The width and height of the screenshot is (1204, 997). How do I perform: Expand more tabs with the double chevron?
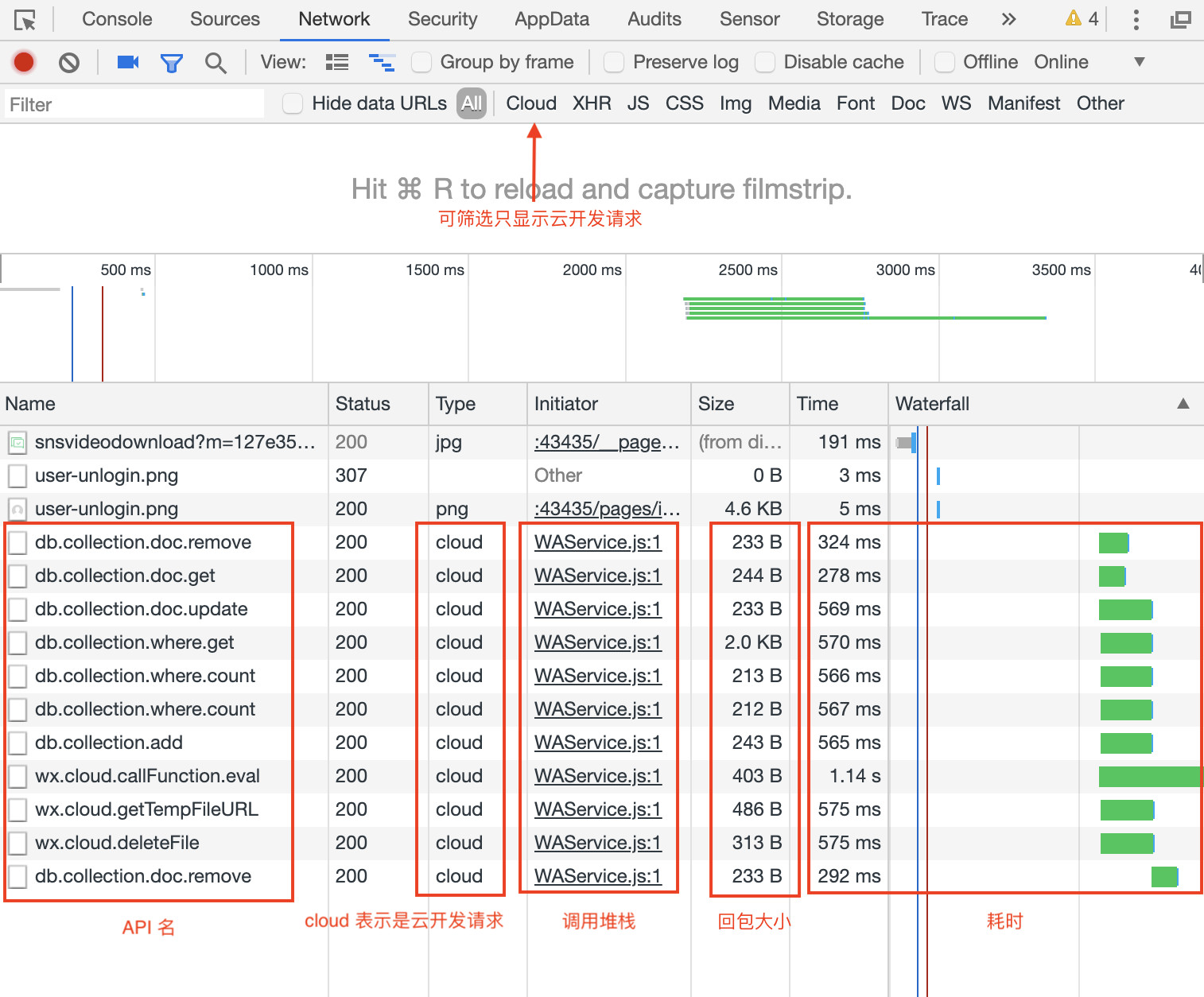tap(1008, 19)
